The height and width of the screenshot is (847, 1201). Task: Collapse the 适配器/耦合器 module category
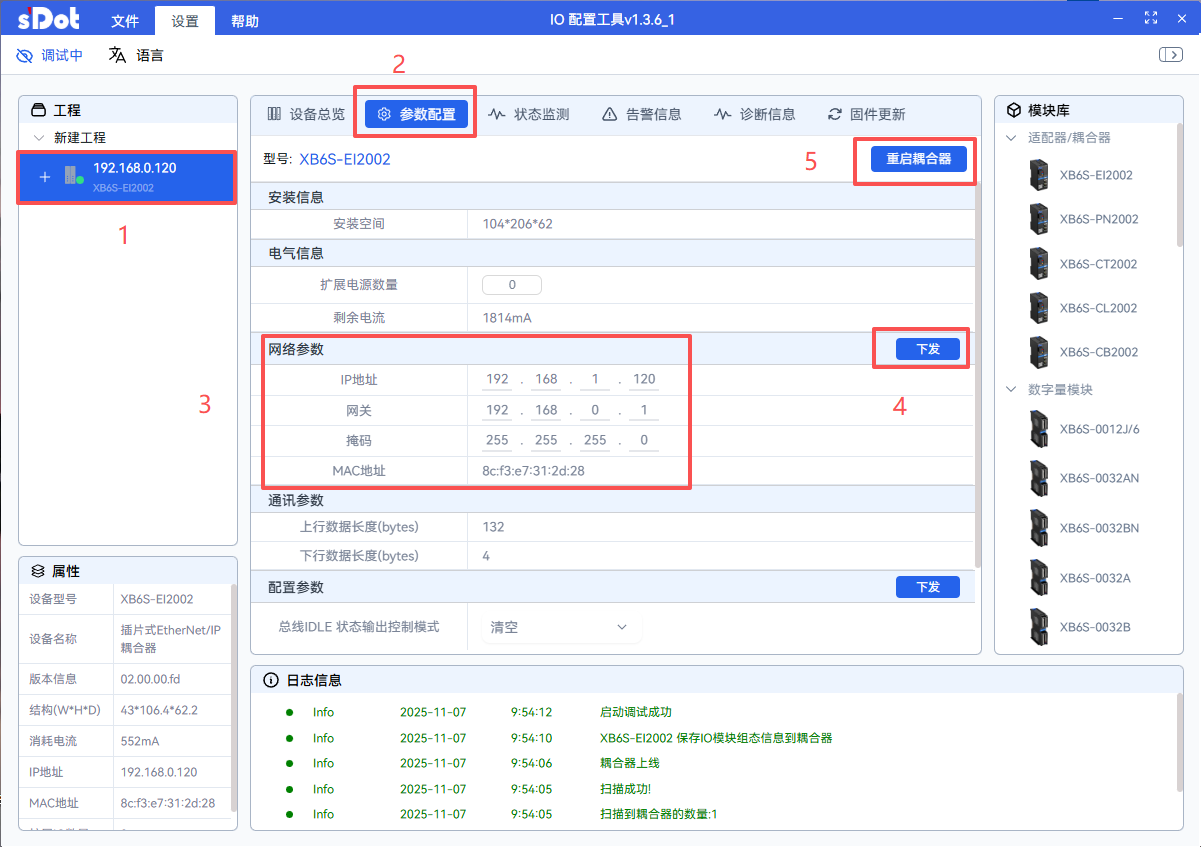pyautogui.click(x=1012, y=138)
